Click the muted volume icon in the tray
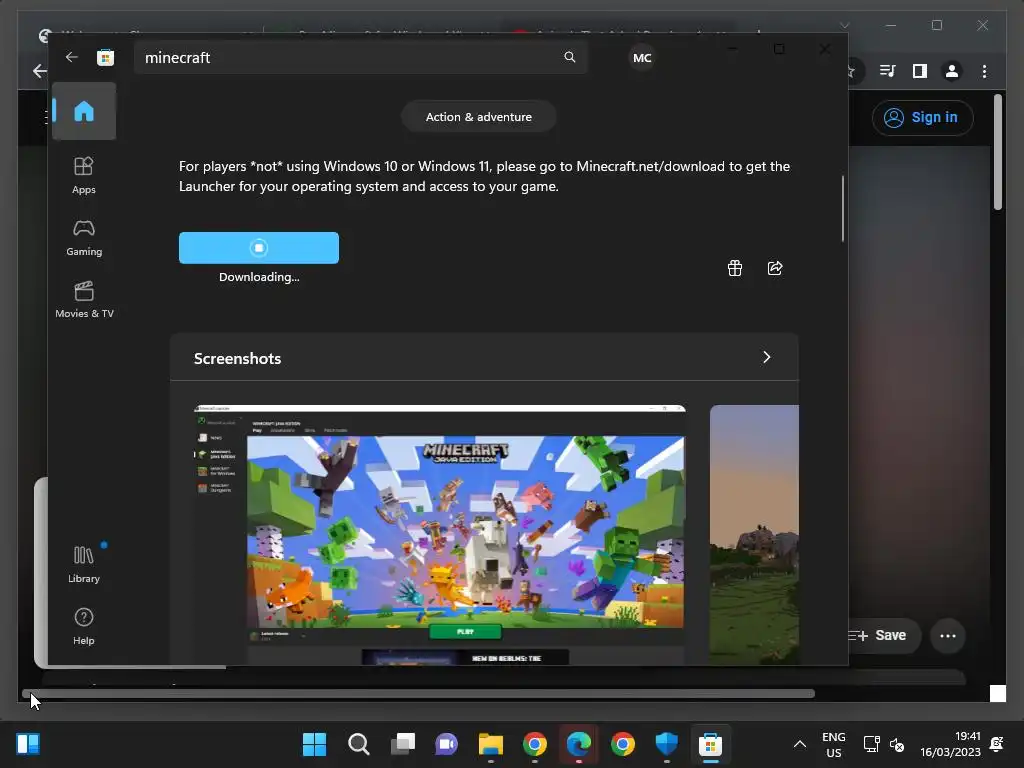This screenshot has height=768, width=1024. click(897, 744)
